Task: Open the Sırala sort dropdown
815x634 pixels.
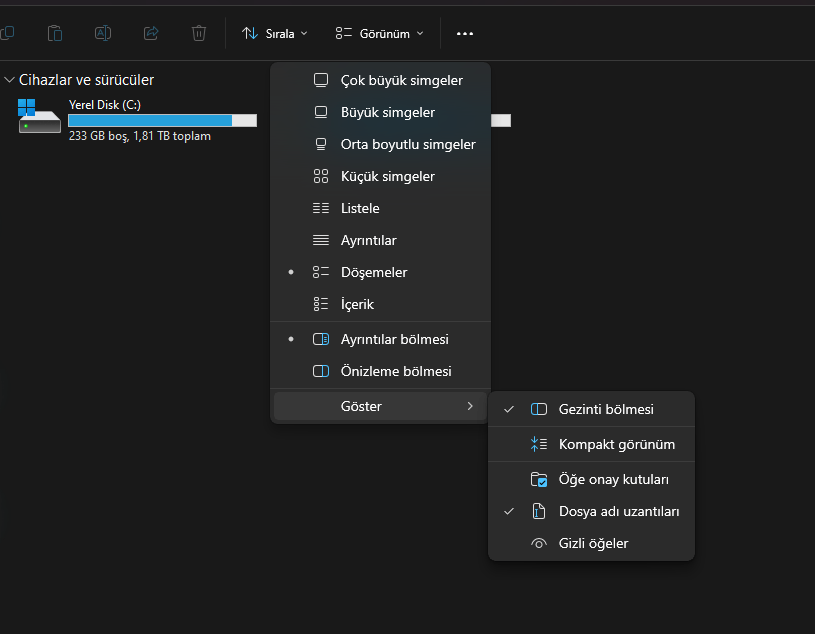Action: tap(275, 33)
